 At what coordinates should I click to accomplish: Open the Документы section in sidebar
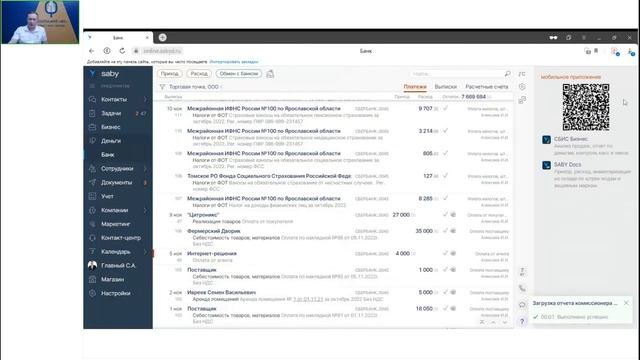click(116, 182)
